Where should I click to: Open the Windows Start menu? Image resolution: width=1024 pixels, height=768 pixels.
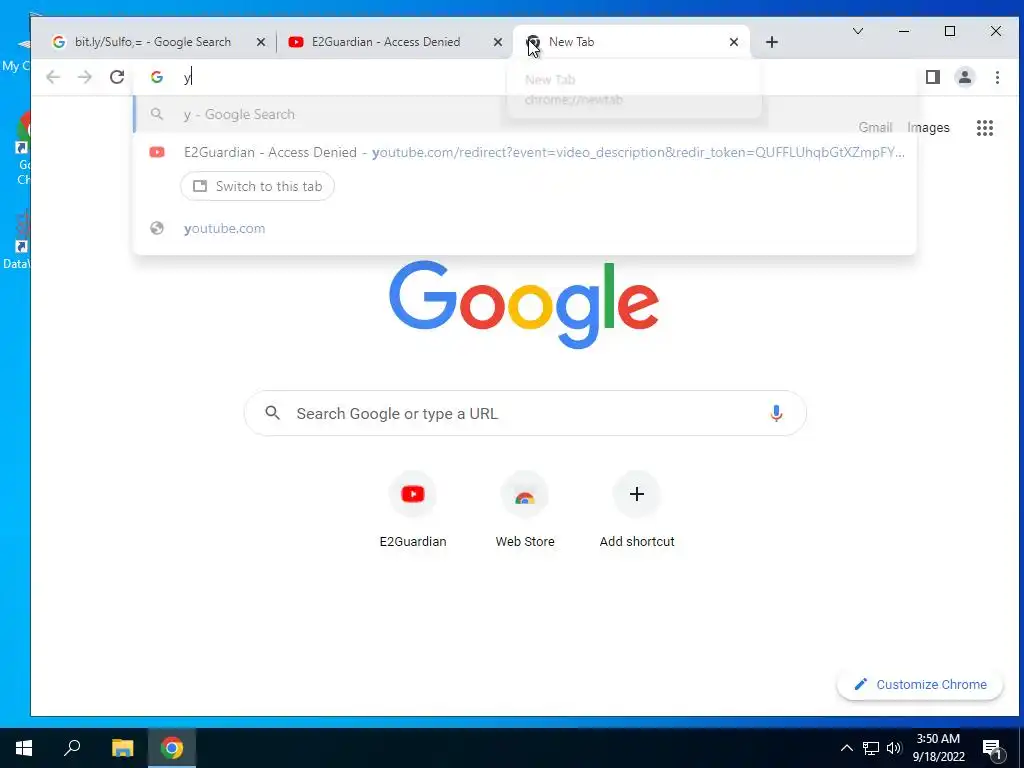click(24, 748)
